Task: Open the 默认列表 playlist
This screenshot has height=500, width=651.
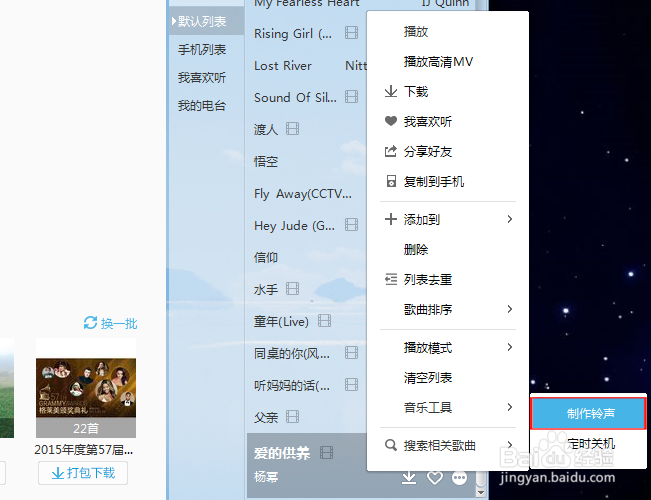Action: 206,21
